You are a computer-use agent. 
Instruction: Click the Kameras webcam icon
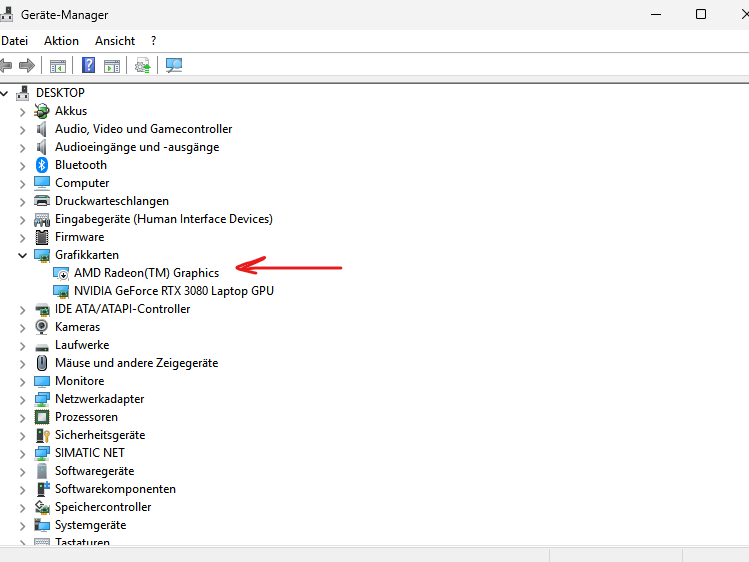(42, 327)
